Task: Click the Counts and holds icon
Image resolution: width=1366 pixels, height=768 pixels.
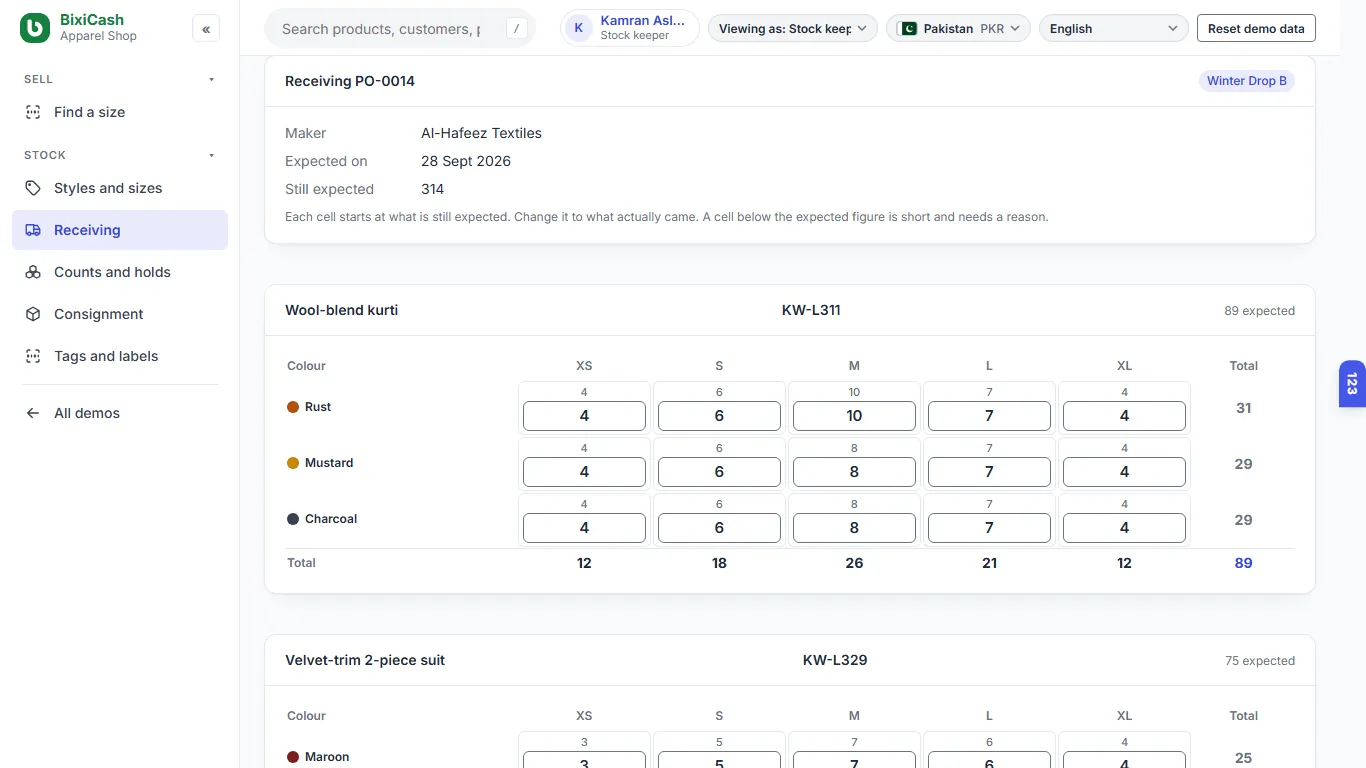Action: click(33, 272)
